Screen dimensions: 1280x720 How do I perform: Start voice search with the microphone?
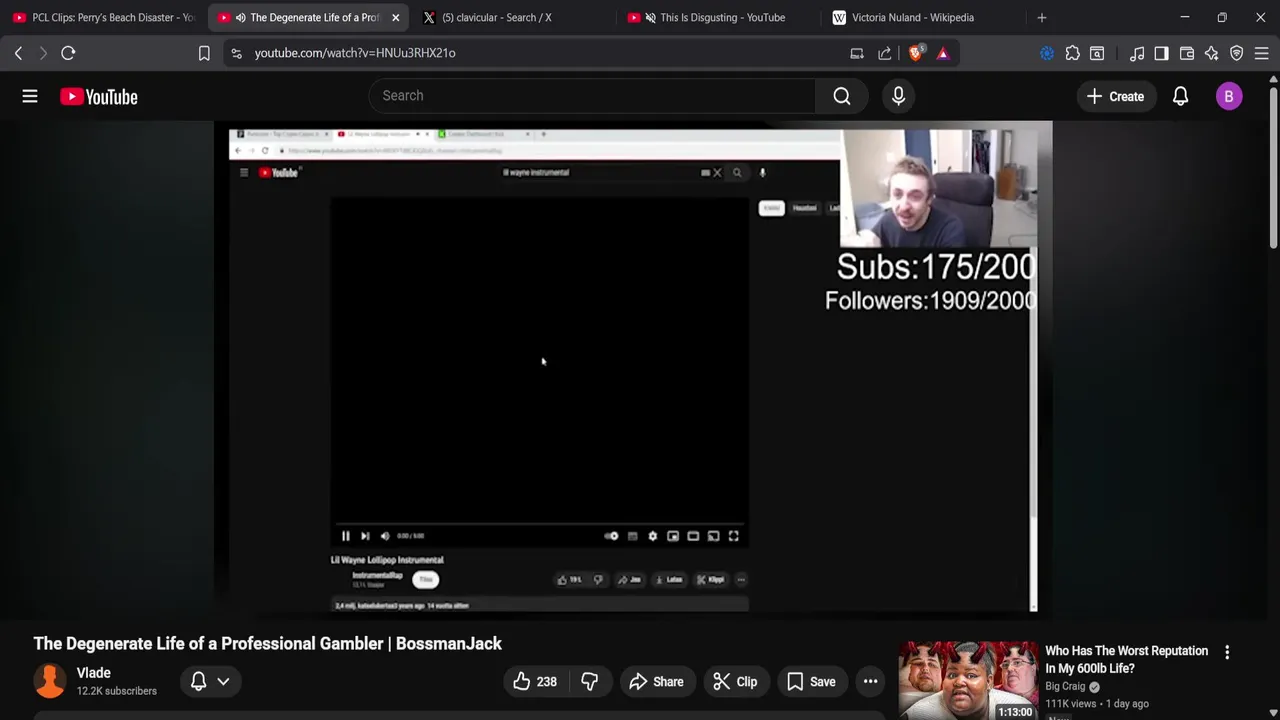898,96
